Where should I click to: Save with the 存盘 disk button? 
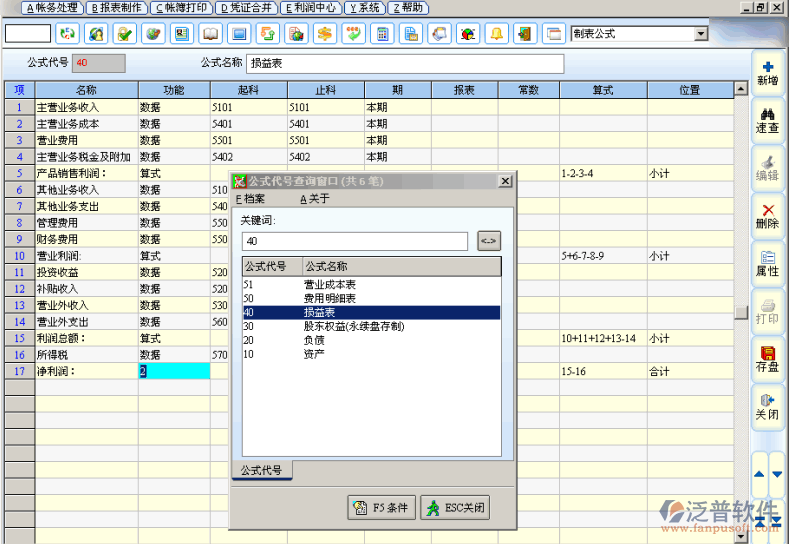pyautogui.click(x=767, y=359)
